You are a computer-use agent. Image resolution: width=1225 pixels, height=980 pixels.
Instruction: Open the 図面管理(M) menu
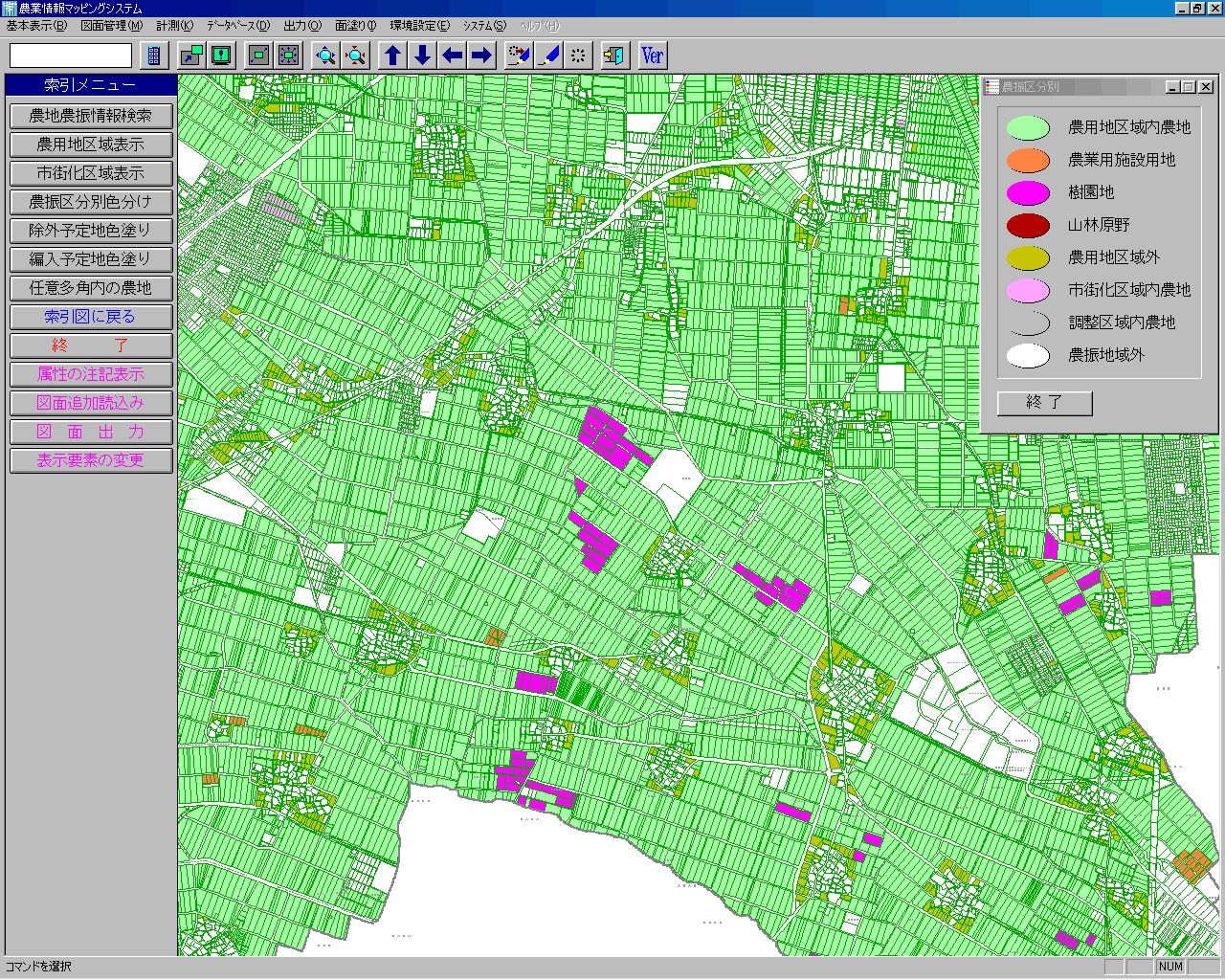pos(112,26)
